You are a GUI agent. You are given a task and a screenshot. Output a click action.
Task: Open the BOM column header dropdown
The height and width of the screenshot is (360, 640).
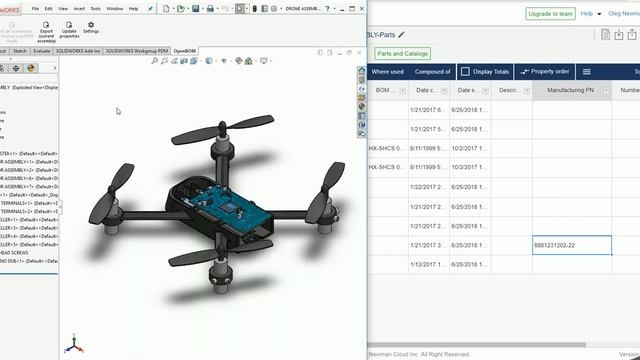(403, 90)
